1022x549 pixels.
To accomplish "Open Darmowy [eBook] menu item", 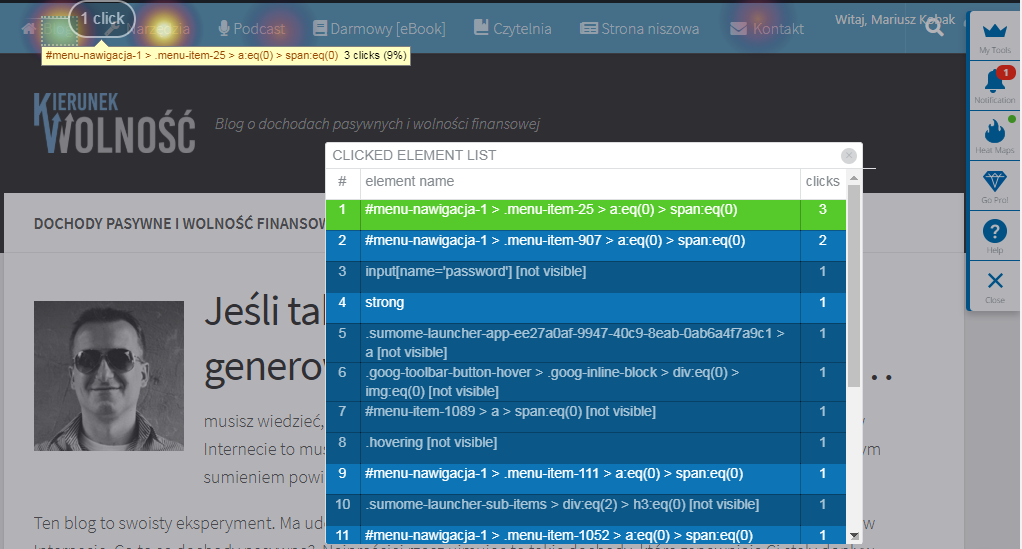I will click(379, 29).
